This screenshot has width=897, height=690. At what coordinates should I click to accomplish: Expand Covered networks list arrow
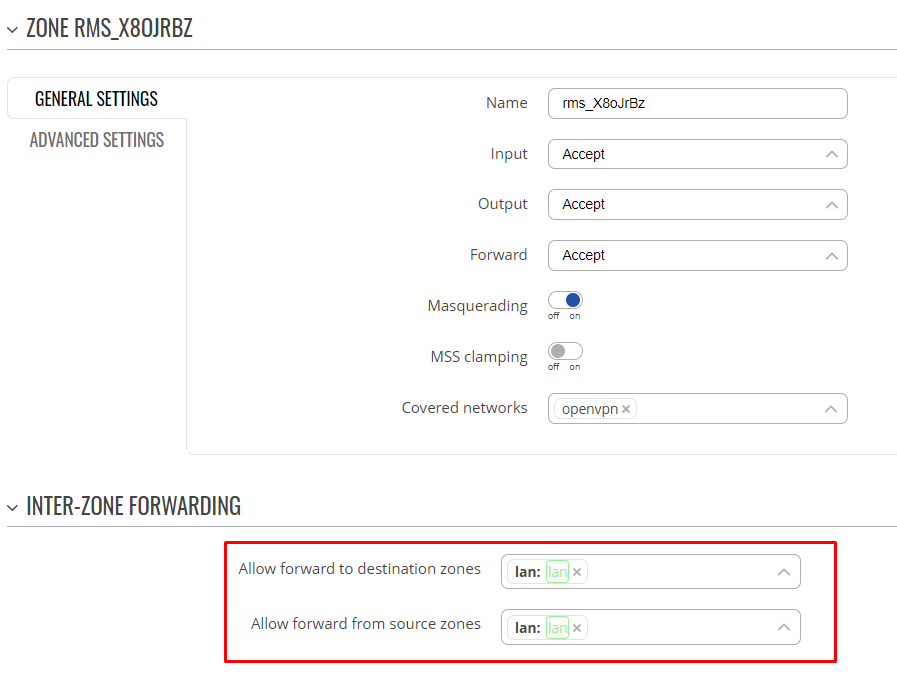click(831, 409)
